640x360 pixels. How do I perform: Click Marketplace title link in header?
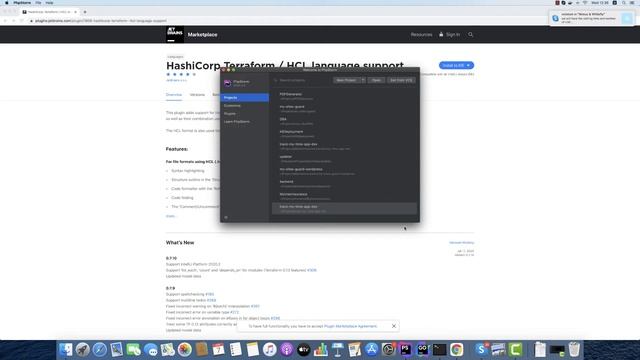202,35
